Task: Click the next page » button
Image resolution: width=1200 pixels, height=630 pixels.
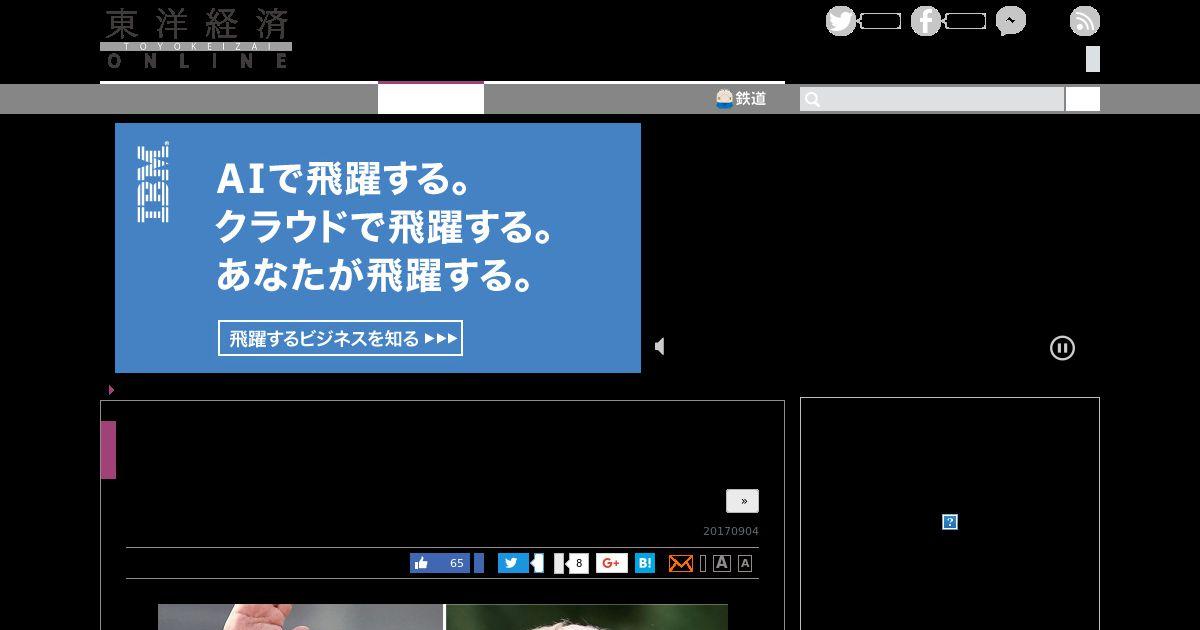Action: click(742, 501)
